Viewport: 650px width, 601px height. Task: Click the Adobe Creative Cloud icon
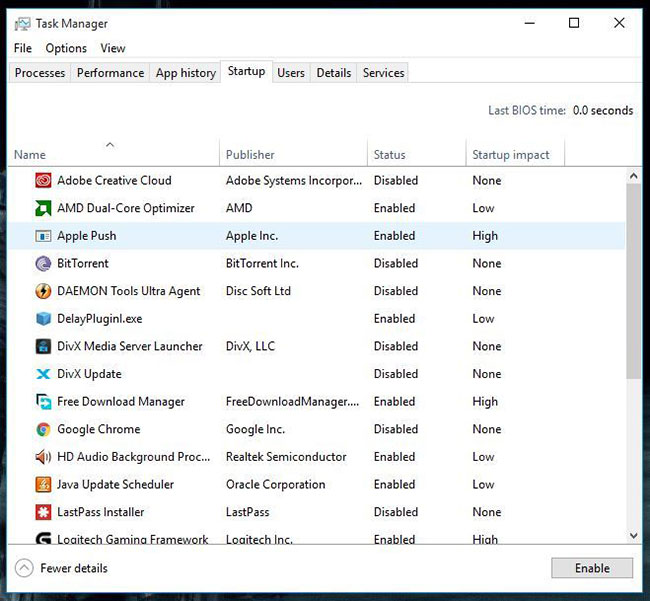(x=43, y=180)
